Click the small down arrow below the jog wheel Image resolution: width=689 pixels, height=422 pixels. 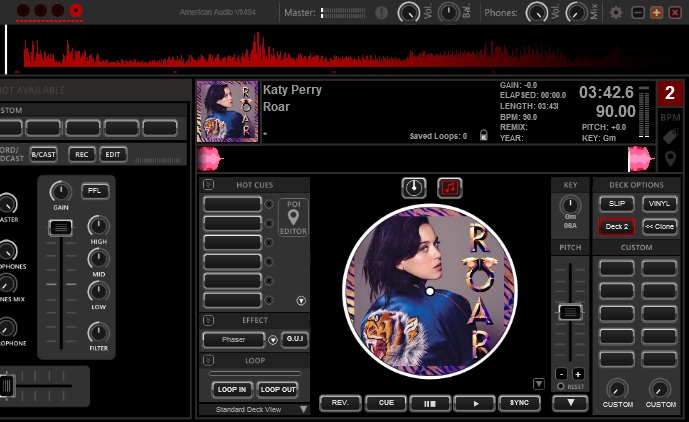click(x=539, y=384)
